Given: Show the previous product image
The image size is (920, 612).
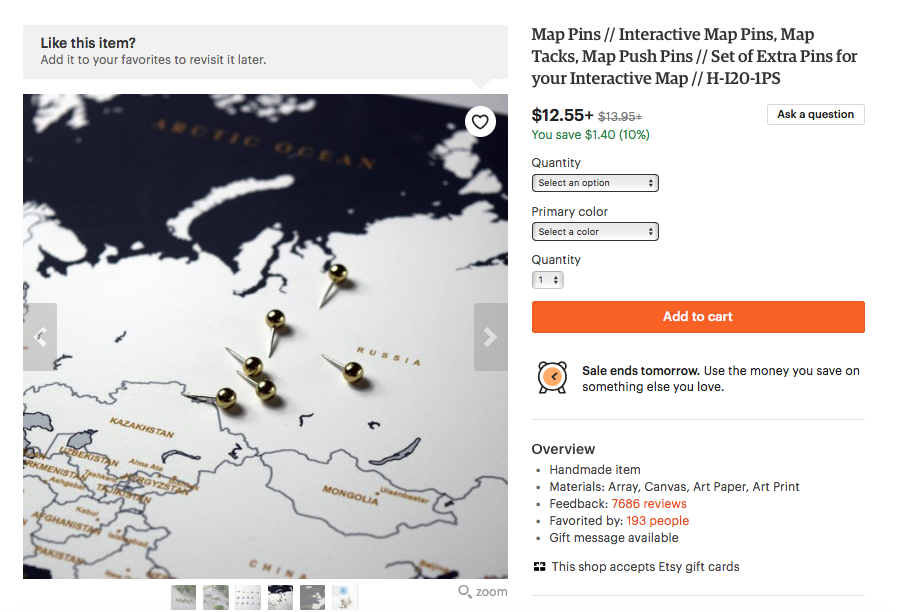Looking at the screenshot, I should pos(40,337).
